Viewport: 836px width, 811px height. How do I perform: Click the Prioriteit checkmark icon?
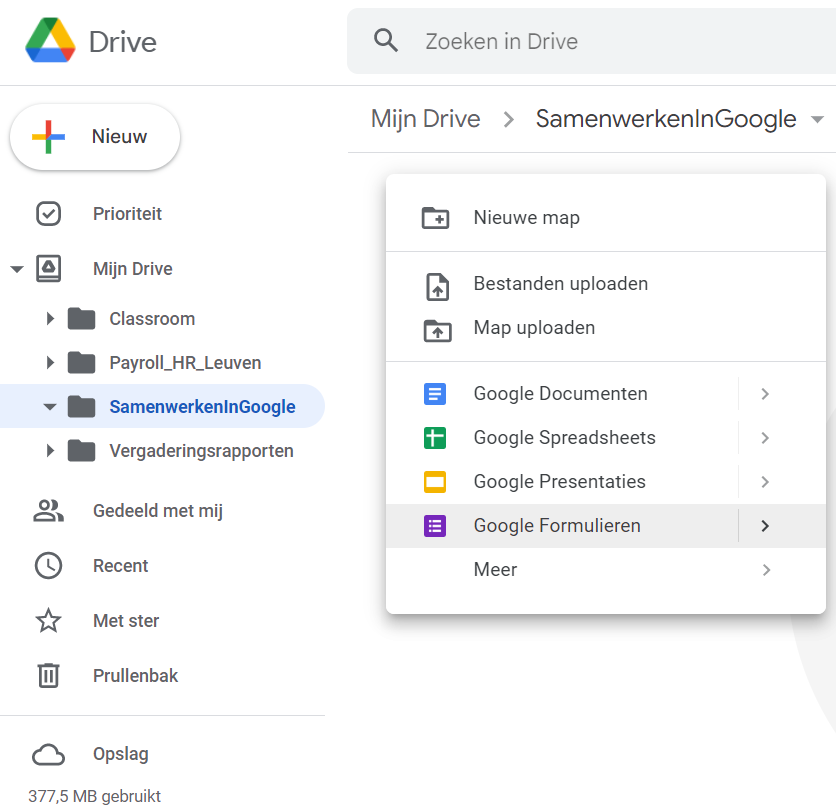[49, 214]
